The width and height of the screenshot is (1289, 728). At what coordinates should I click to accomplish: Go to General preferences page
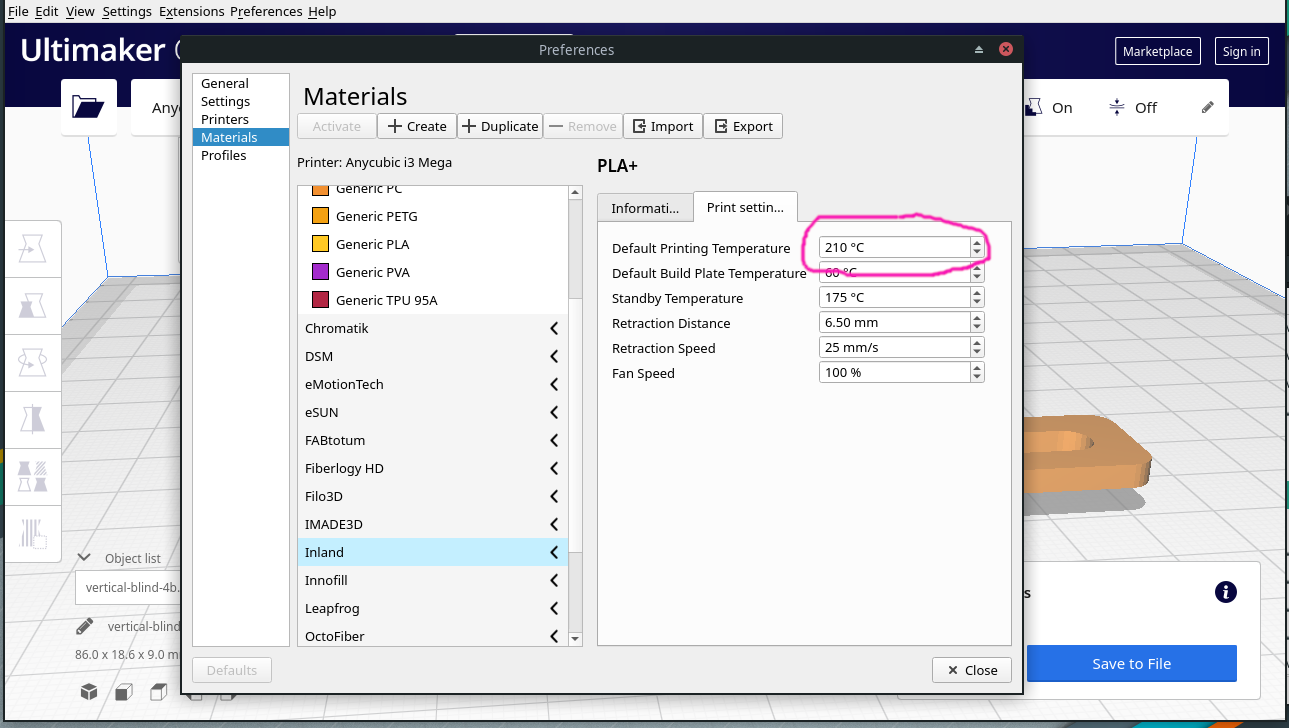tap(240, 83)
